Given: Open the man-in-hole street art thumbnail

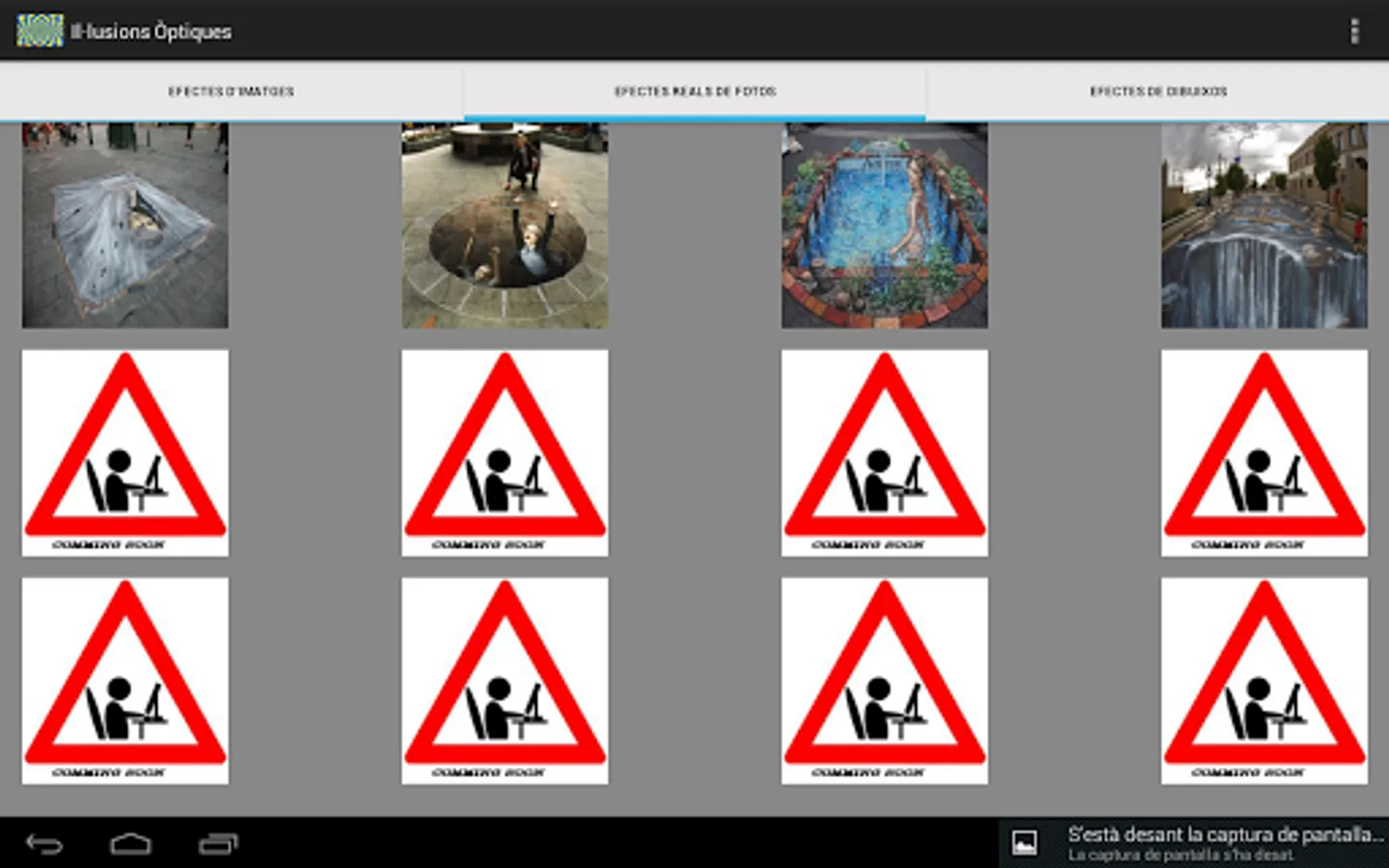Looking at the screenshot, I should pos(504,225).
